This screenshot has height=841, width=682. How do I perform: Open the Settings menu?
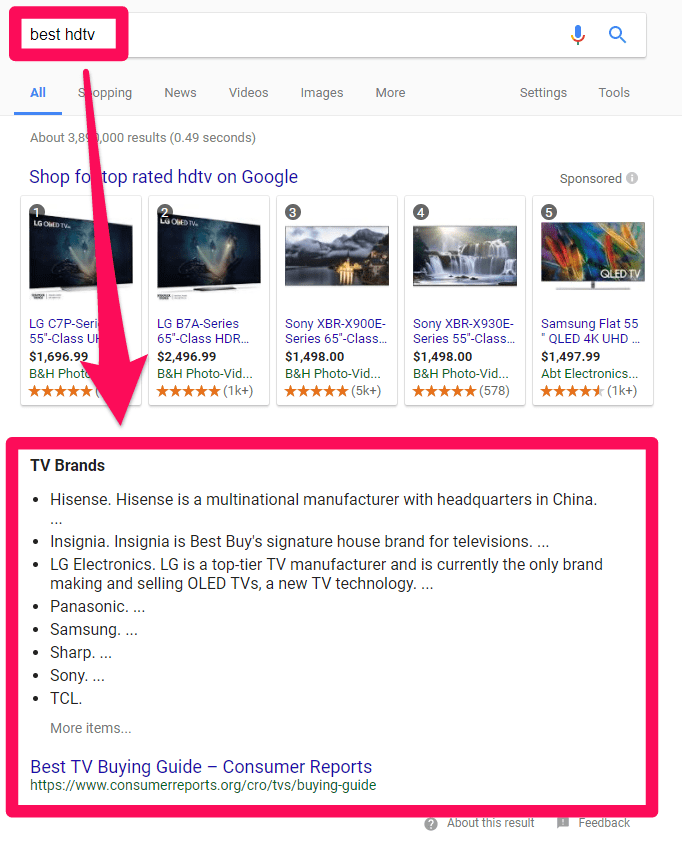tap(543, 93)
